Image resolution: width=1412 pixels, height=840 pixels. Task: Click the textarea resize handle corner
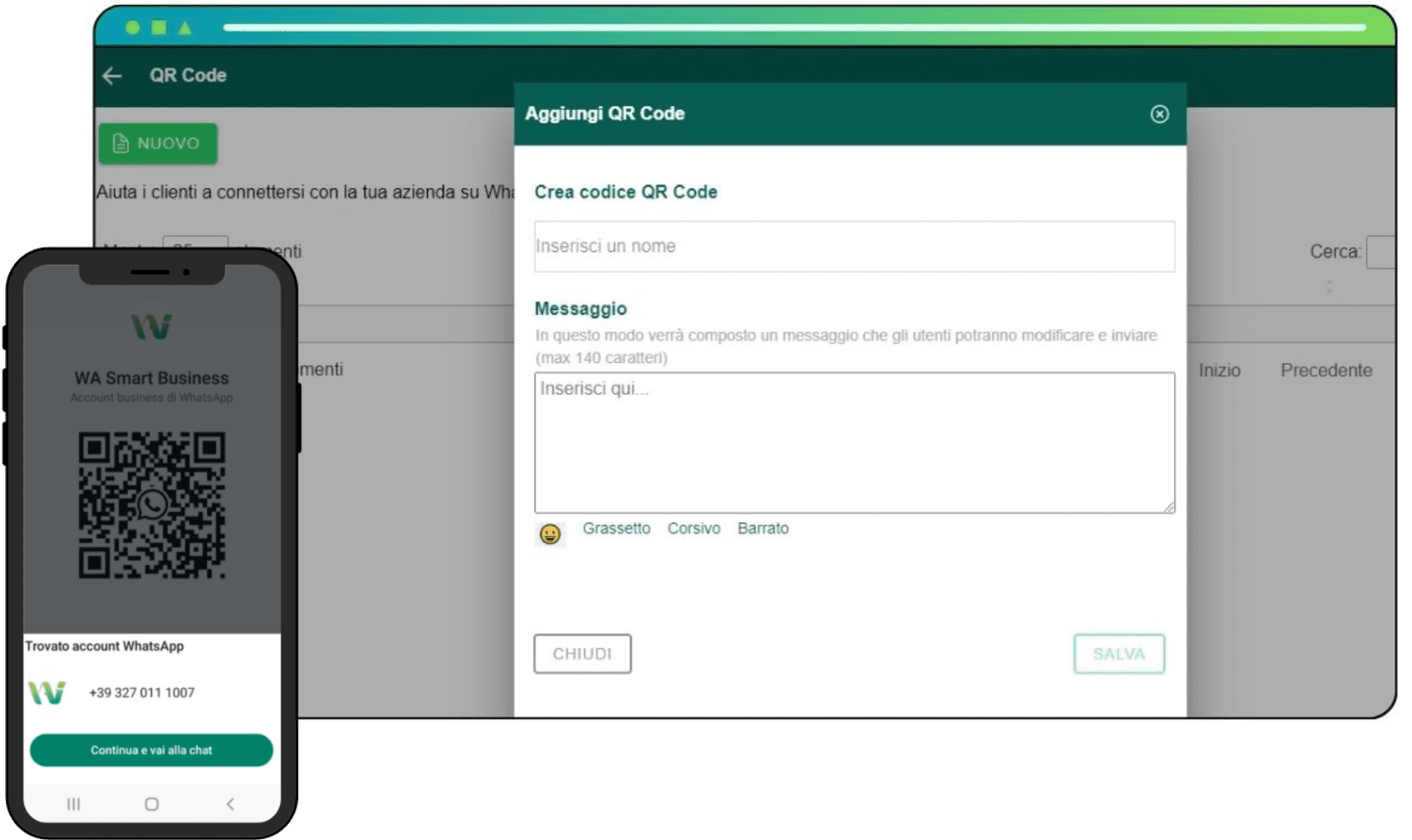point(1169,507)
